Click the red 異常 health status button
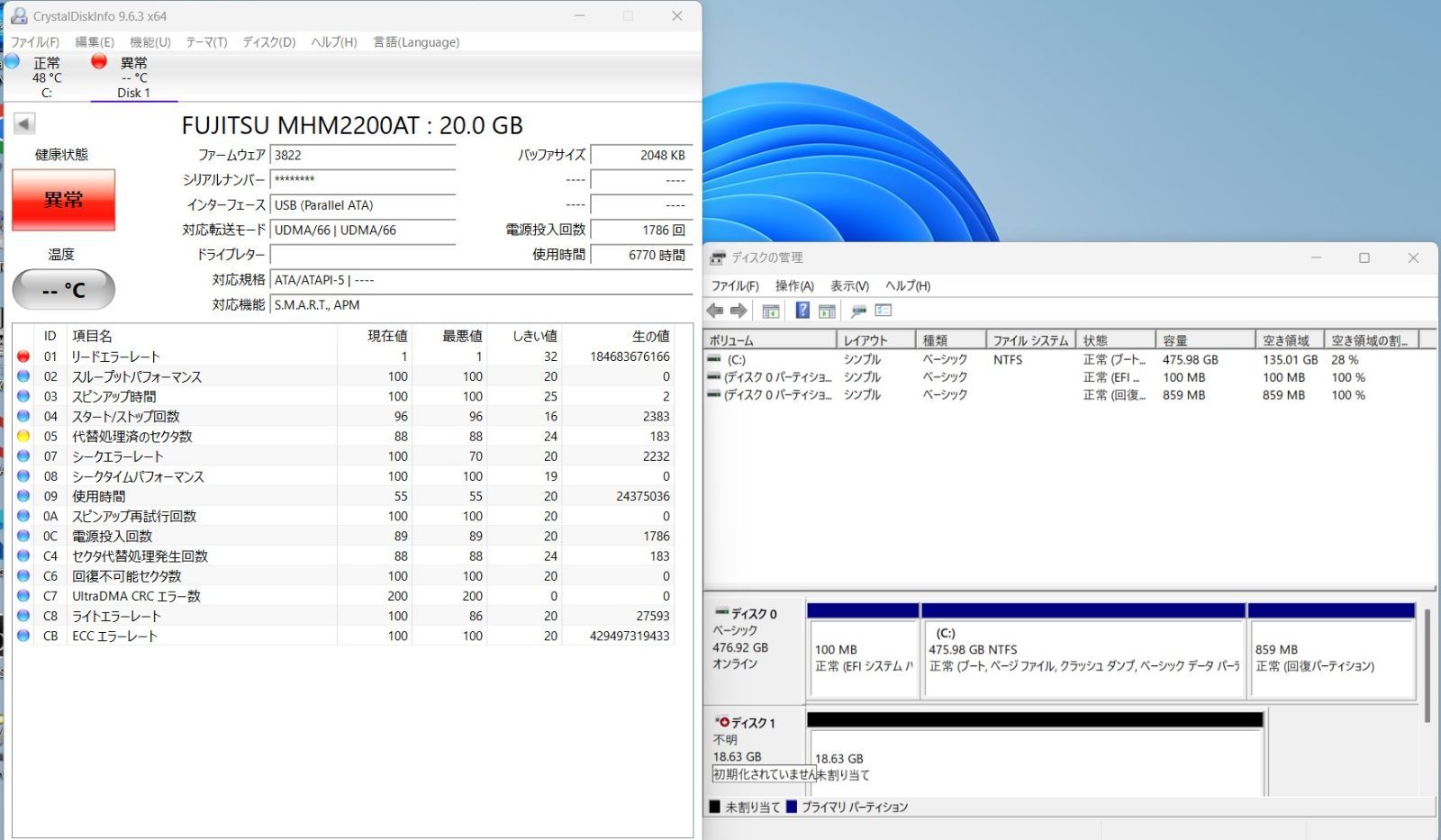This screenshot has height=840, width=1441. [x=63, y=200]
